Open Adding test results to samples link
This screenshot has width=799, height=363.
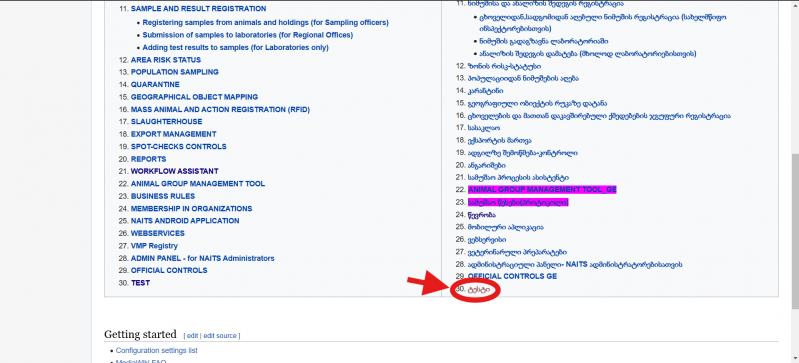pos(235,47)
